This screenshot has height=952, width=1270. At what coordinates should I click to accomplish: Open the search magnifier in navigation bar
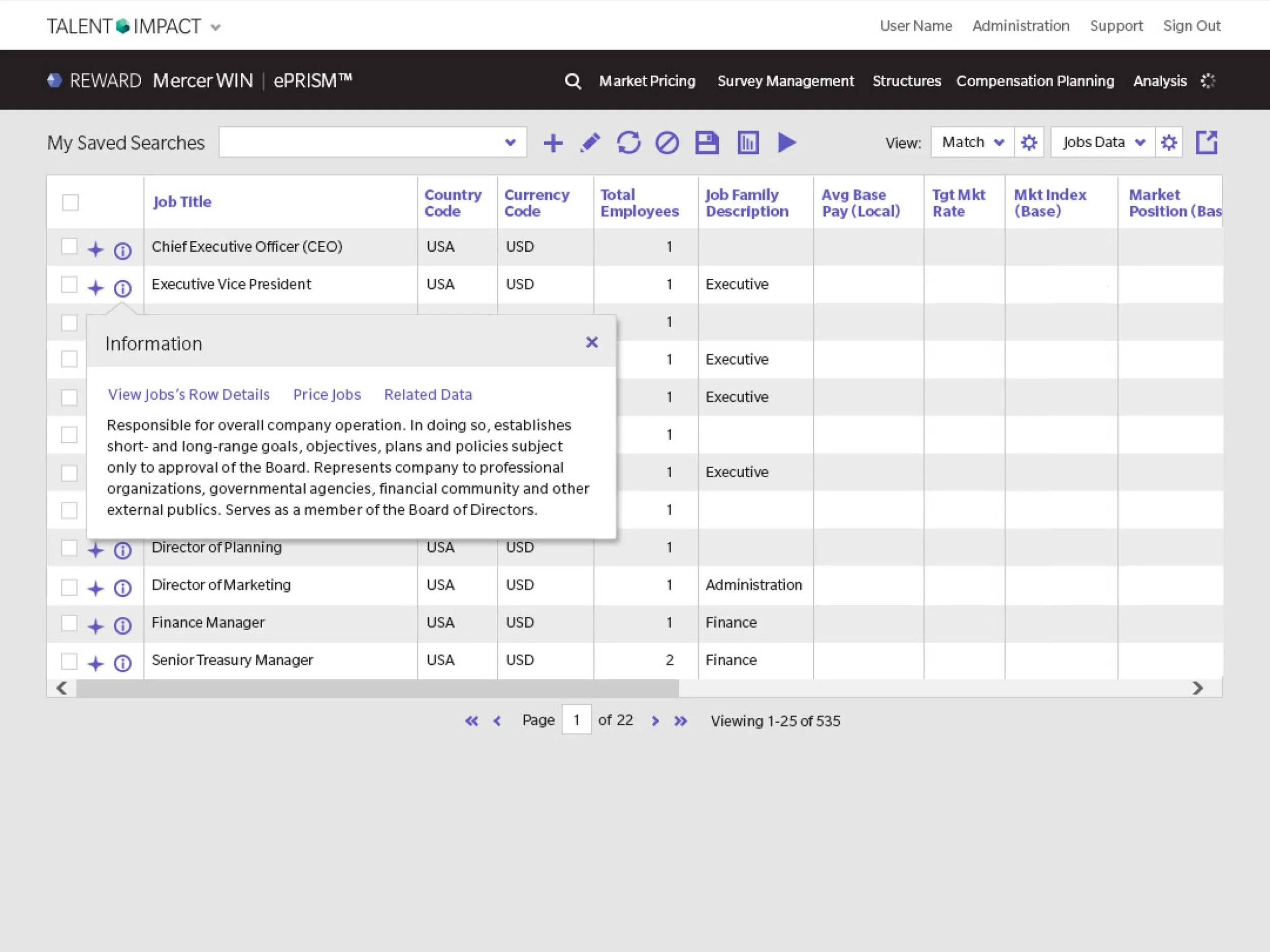[573, 81]
